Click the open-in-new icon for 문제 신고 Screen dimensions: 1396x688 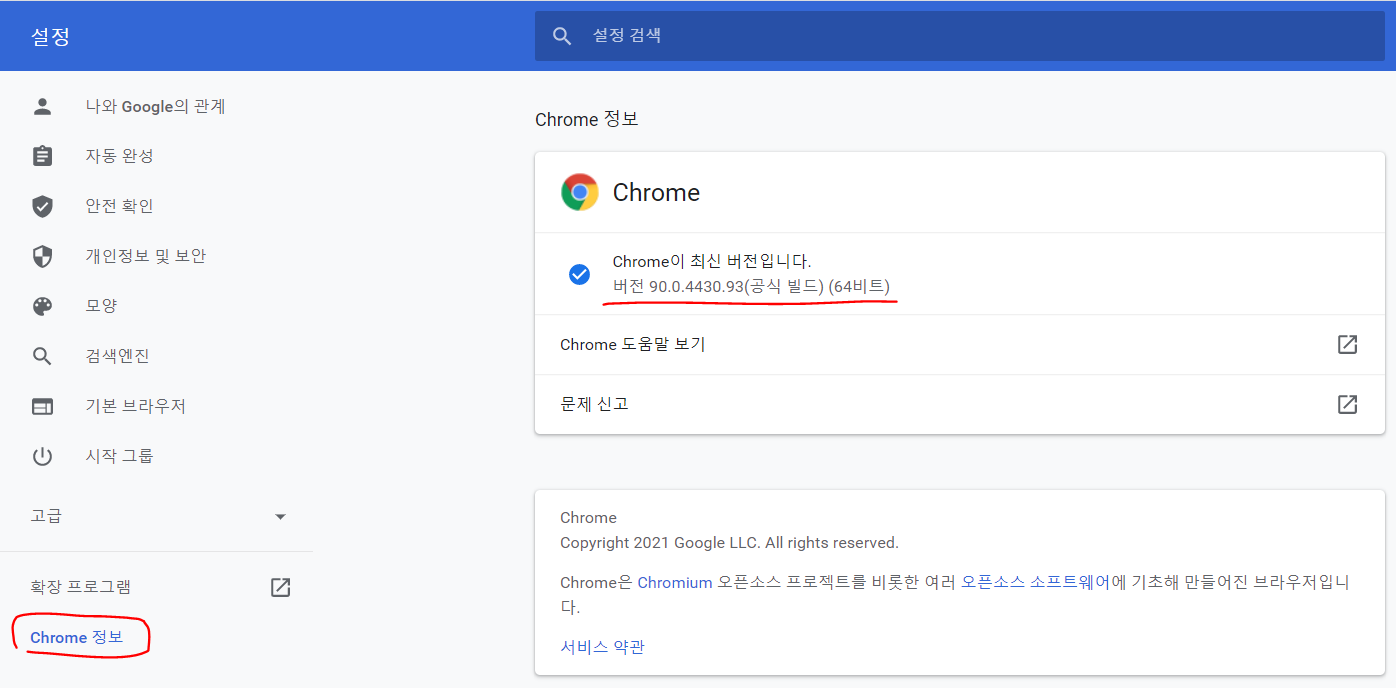pos(1347,404)
